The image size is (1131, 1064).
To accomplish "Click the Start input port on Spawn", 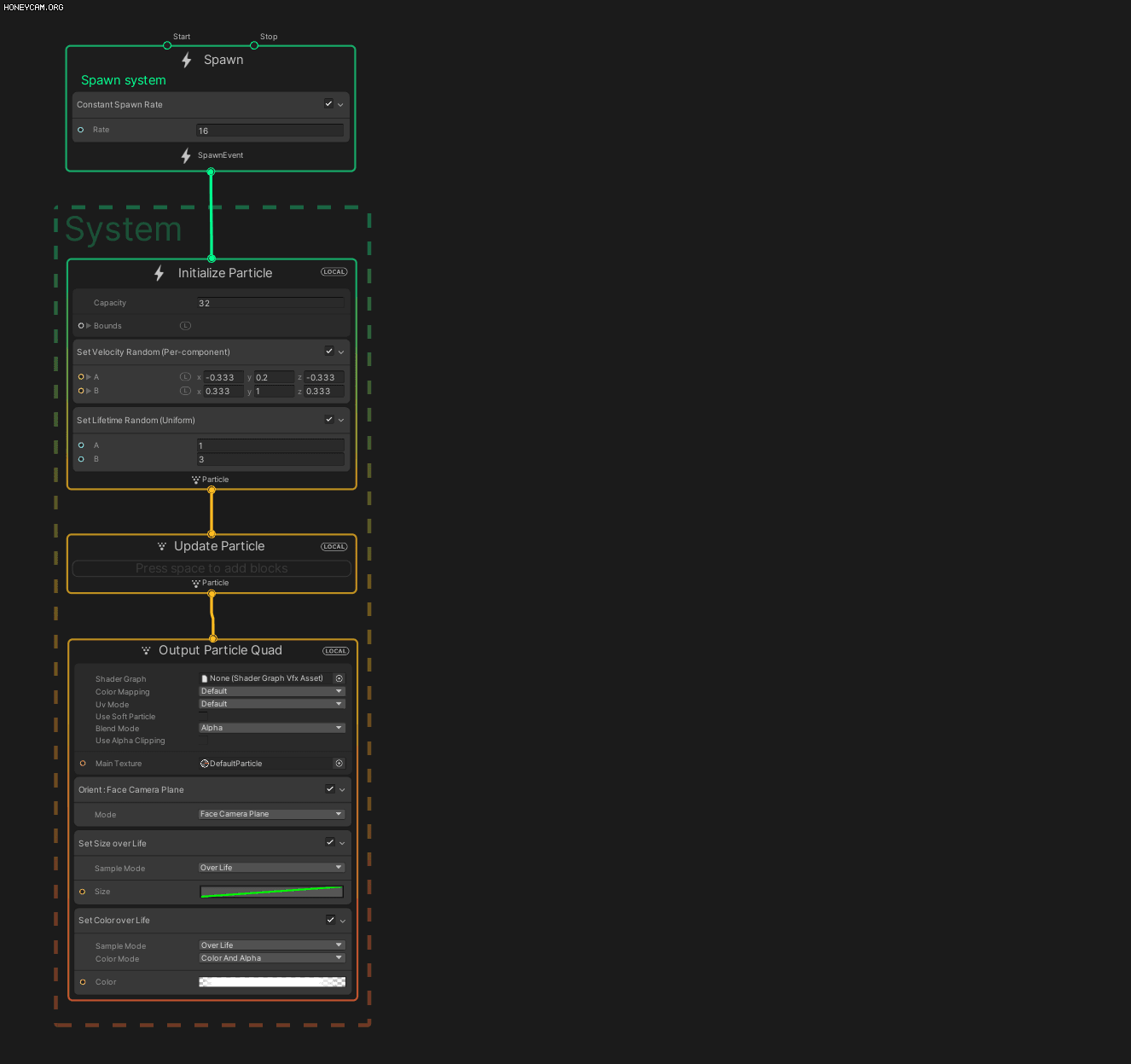I will coord(167,45).
